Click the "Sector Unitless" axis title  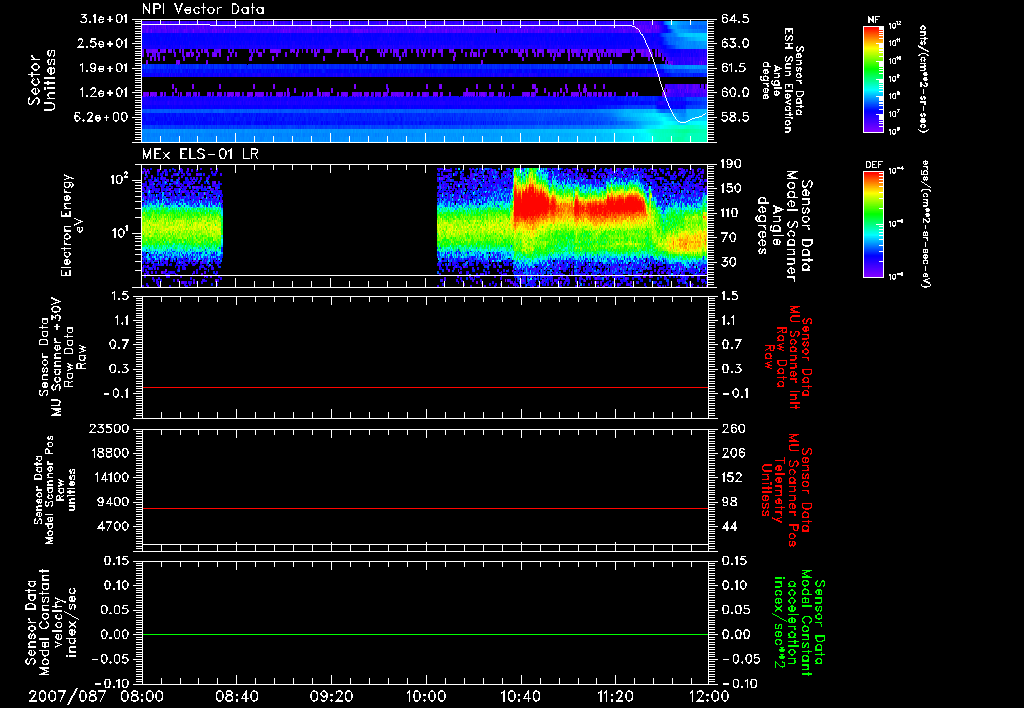(x=42, y=80)
